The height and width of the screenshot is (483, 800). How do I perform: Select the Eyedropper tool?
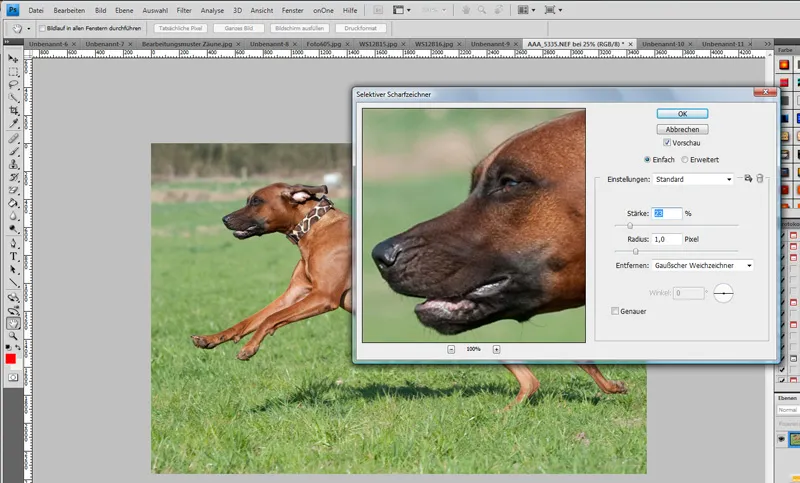[13, 124]
